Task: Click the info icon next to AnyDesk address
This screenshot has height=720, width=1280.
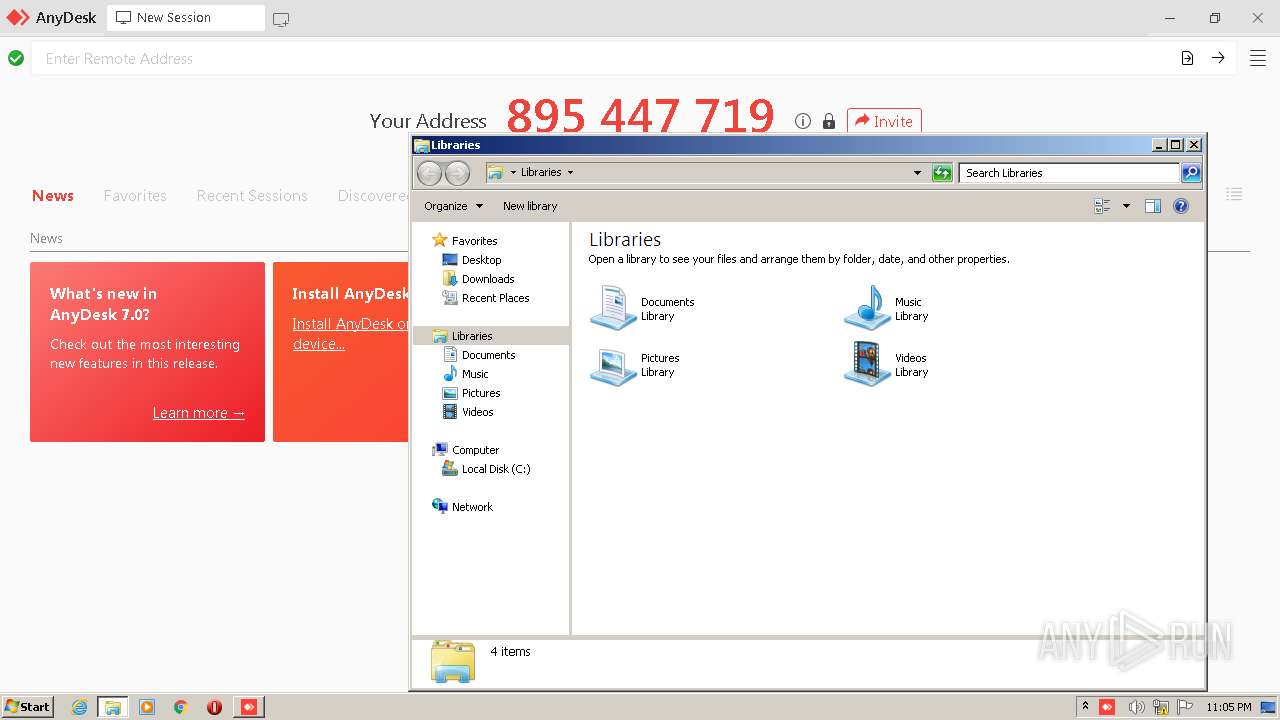Action: tap(803, 121)
